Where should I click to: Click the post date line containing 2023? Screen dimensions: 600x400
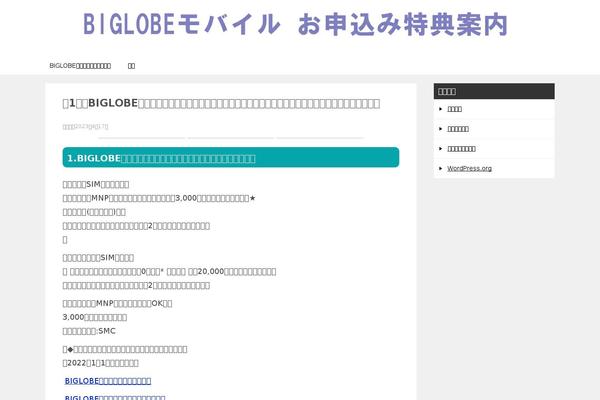[85, 127]
